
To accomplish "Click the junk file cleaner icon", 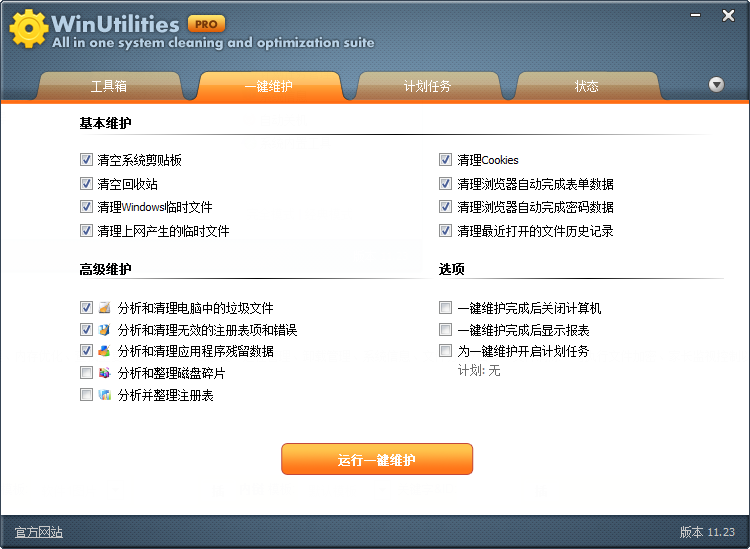I will [x=104, y=307].
